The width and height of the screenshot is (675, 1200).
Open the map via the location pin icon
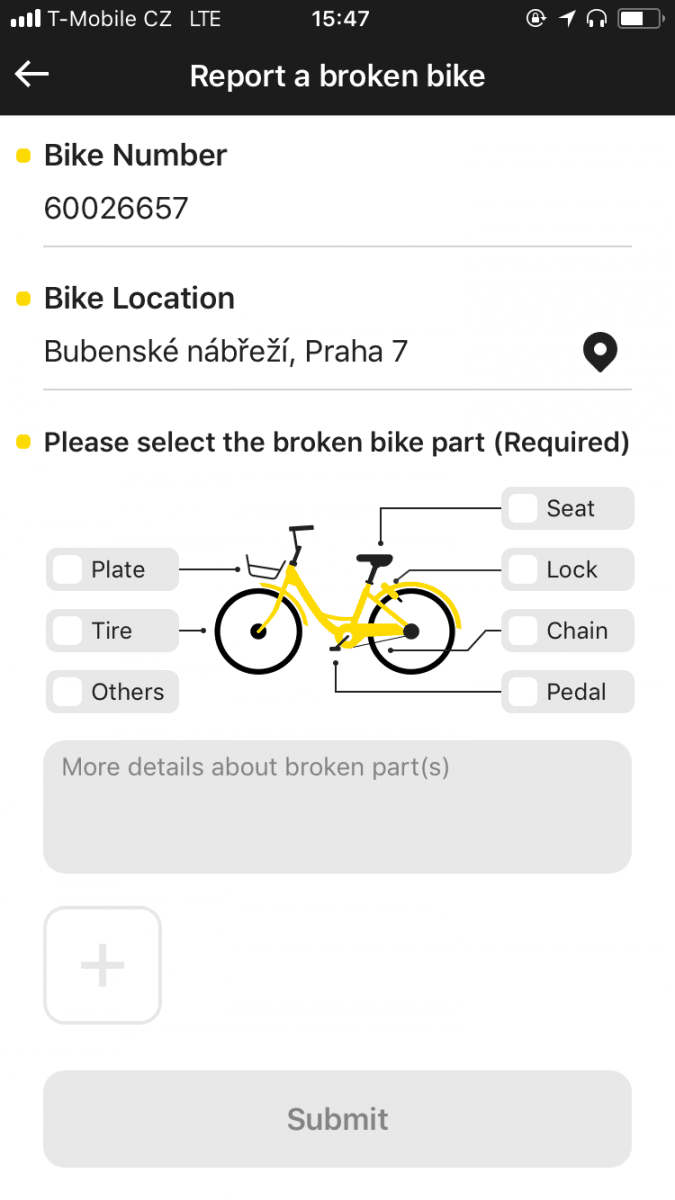(600, 352)
